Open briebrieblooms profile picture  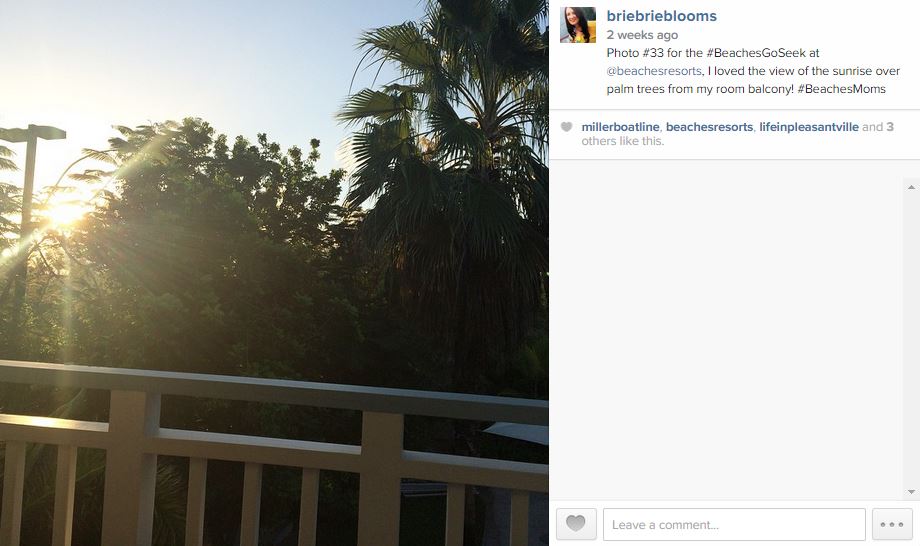click(x=578, y=25)
